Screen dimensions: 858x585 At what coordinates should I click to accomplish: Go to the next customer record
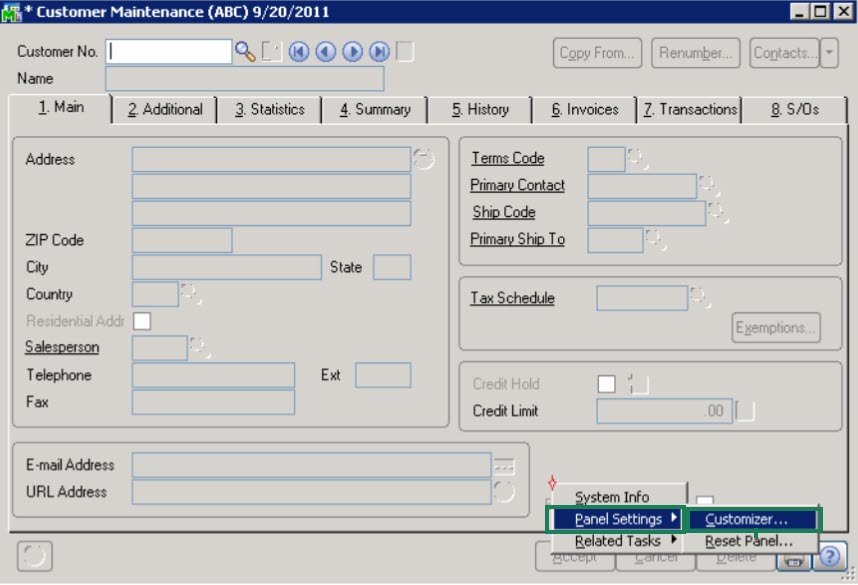tap(352, 52)
